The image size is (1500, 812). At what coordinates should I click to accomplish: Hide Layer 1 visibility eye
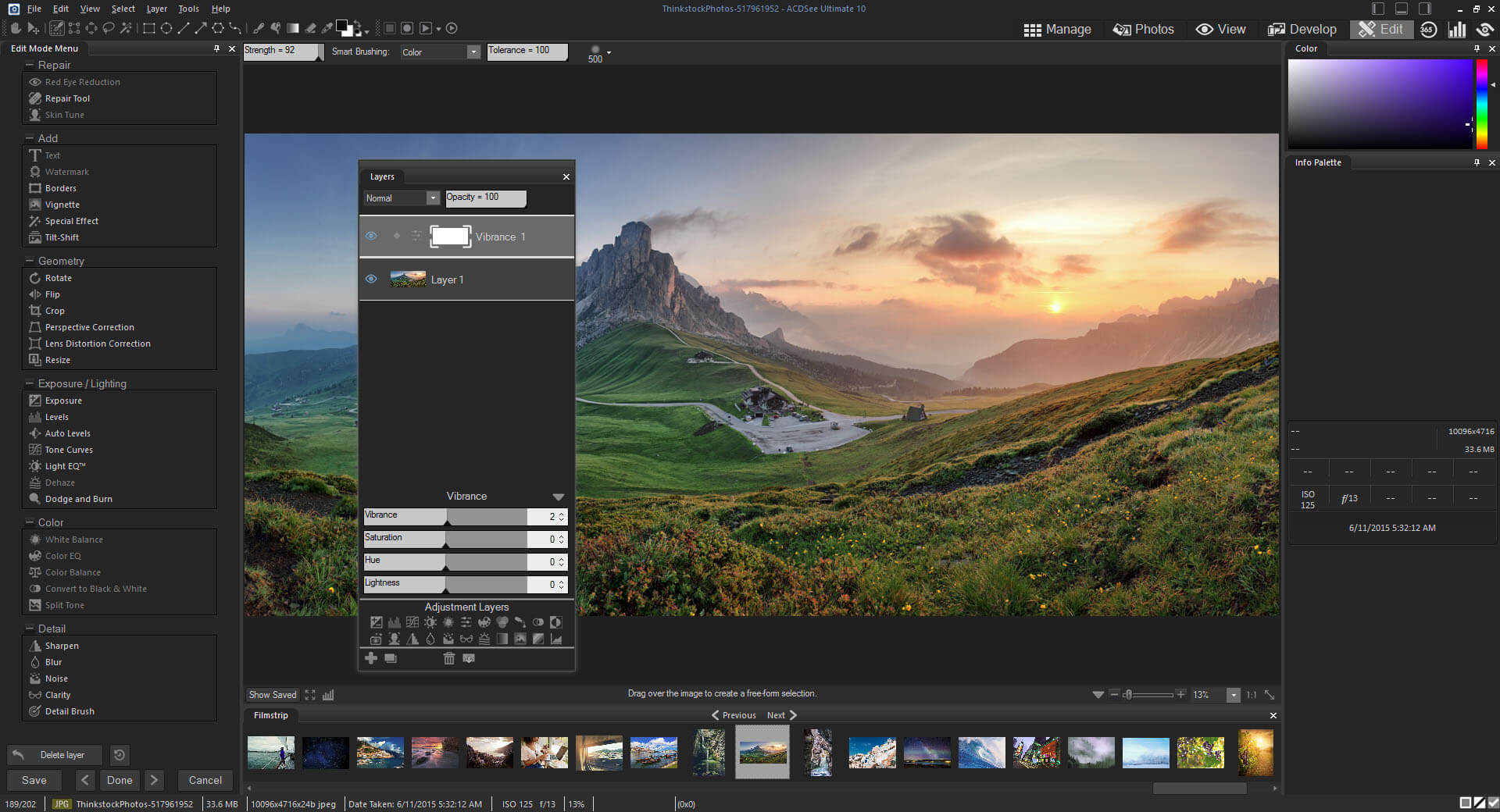click(x=371, y=279)
